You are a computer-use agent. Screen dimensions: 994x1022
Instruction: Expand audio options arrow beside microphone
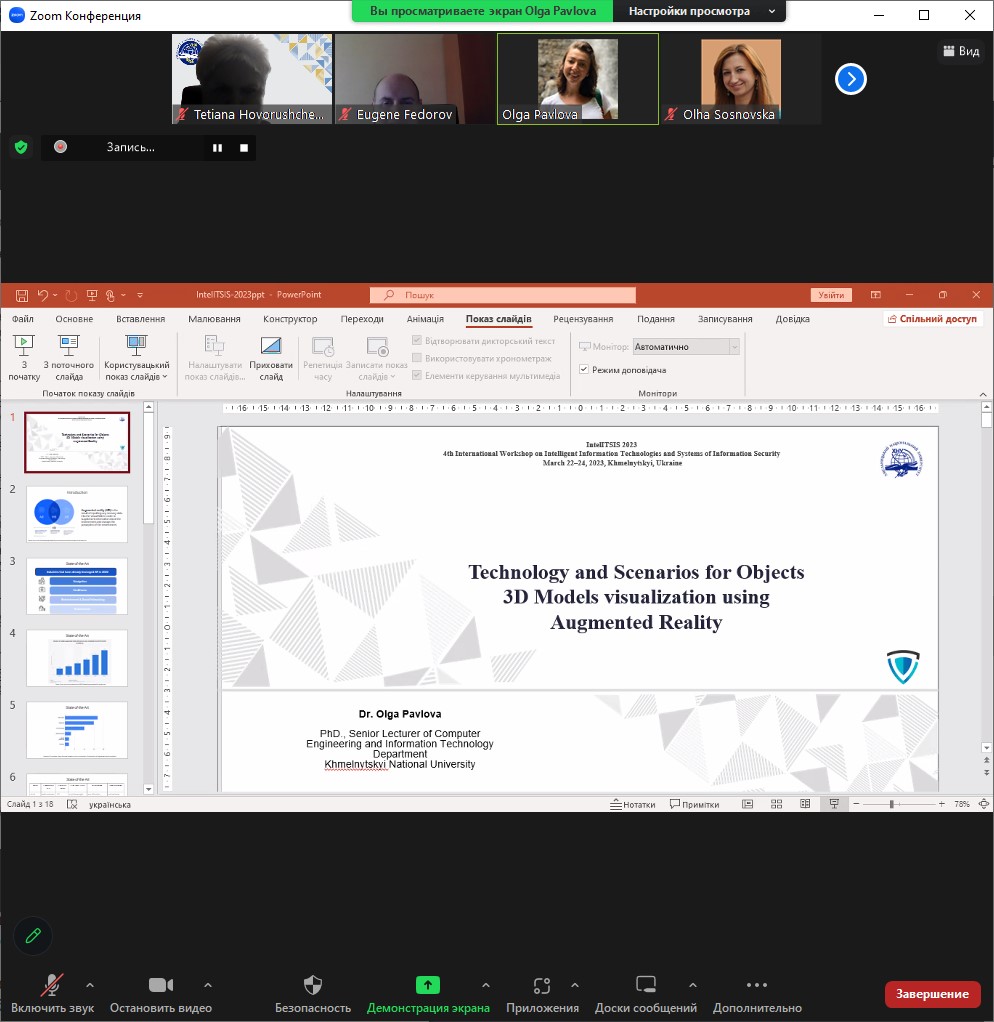pyautogui.click(x=90, y=985)
